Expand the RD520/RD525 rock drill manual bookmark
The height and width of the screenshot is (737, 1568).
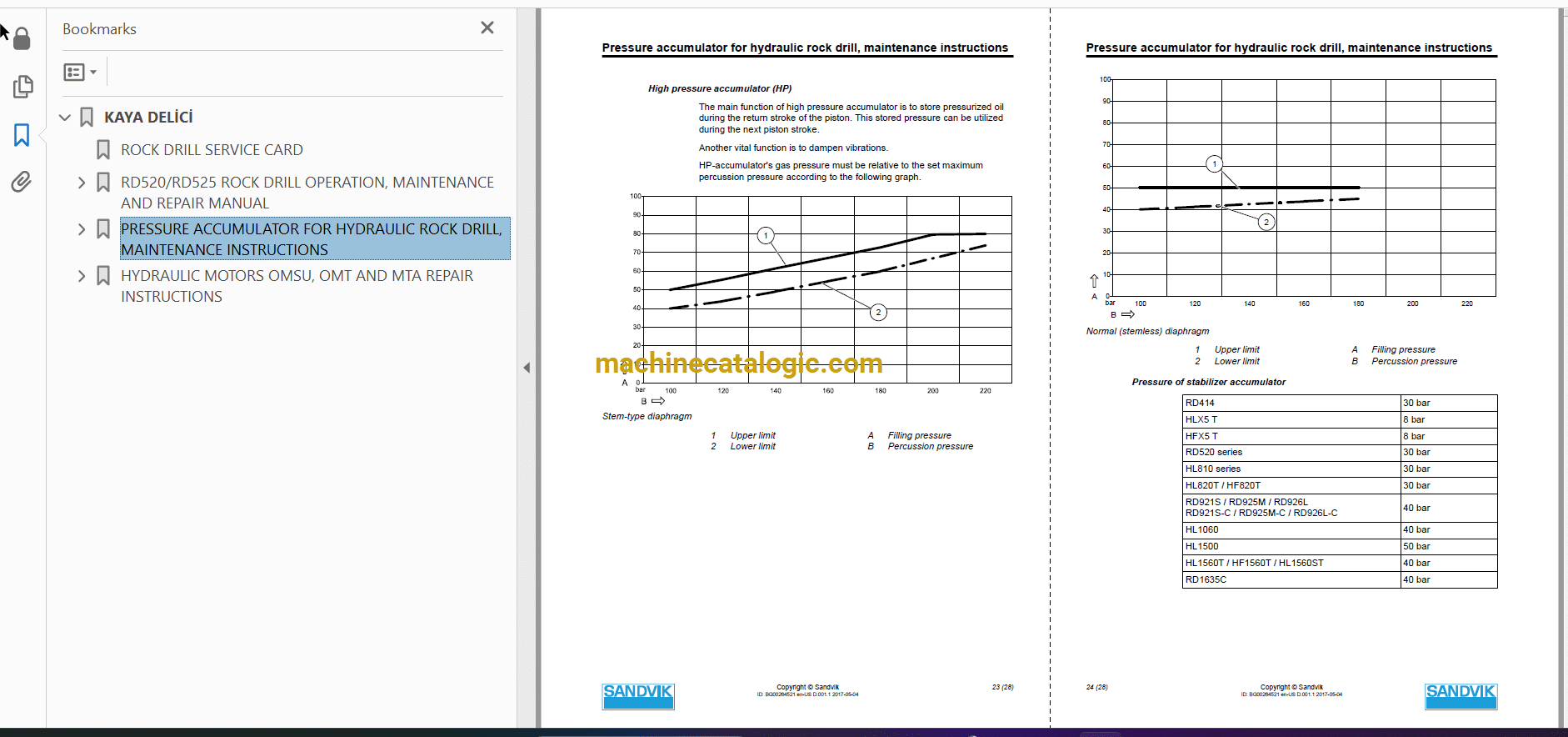pos(82,183)
